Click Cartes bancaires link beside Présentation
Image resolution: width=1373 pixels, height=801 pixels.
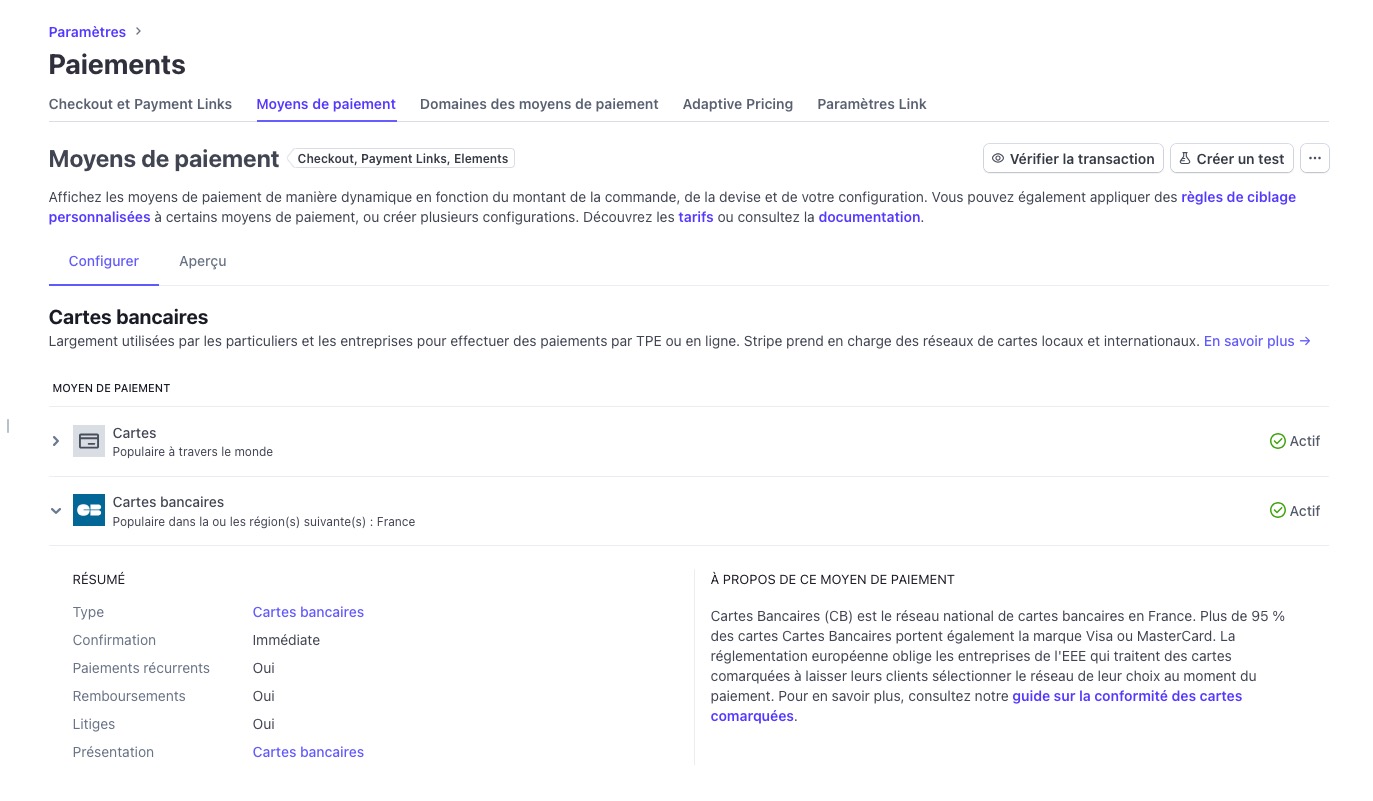point(308,752)
